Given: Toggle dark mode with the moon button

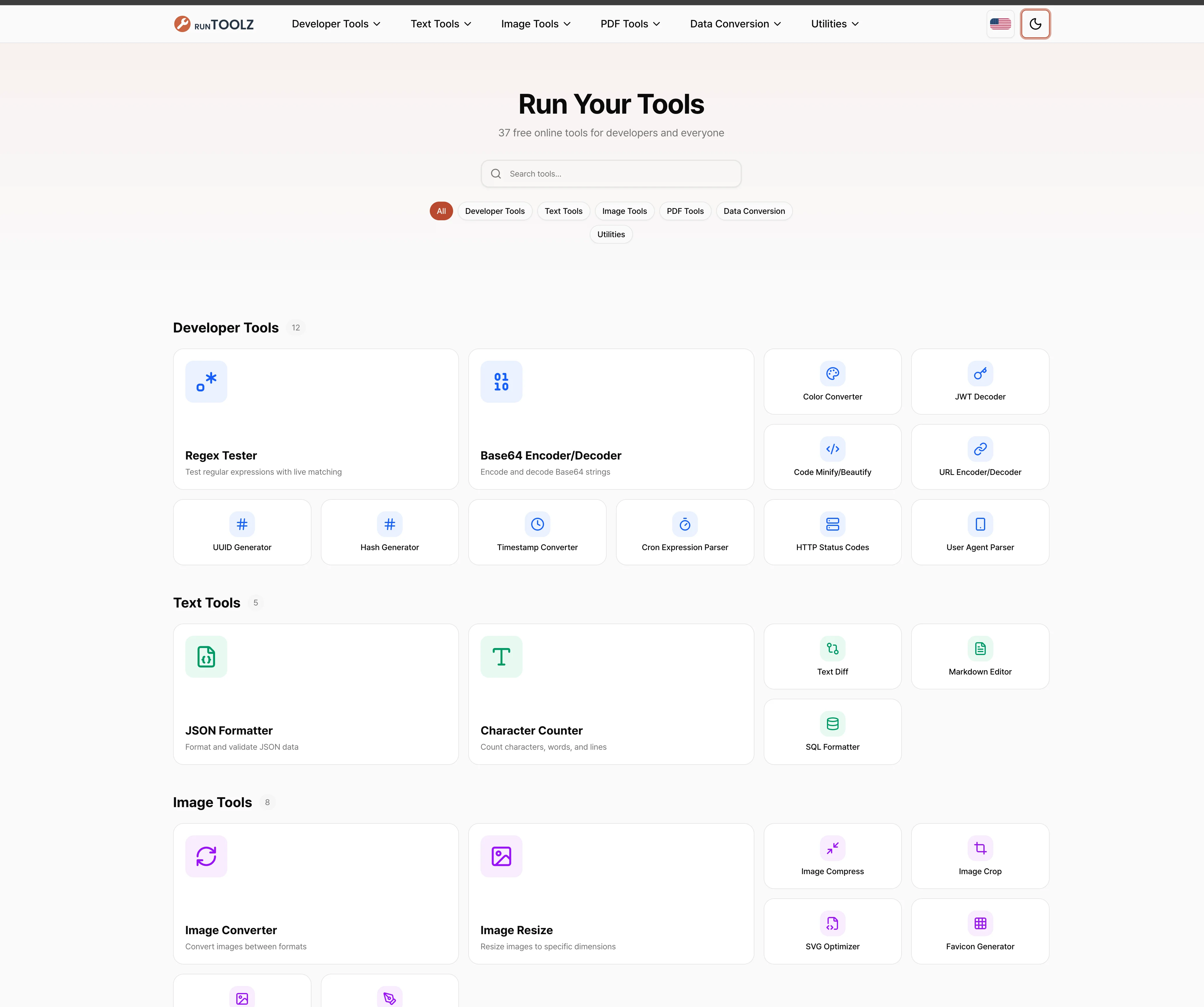Looking at the screenshot, I should pyautogui.click(x=1035, y=24).
